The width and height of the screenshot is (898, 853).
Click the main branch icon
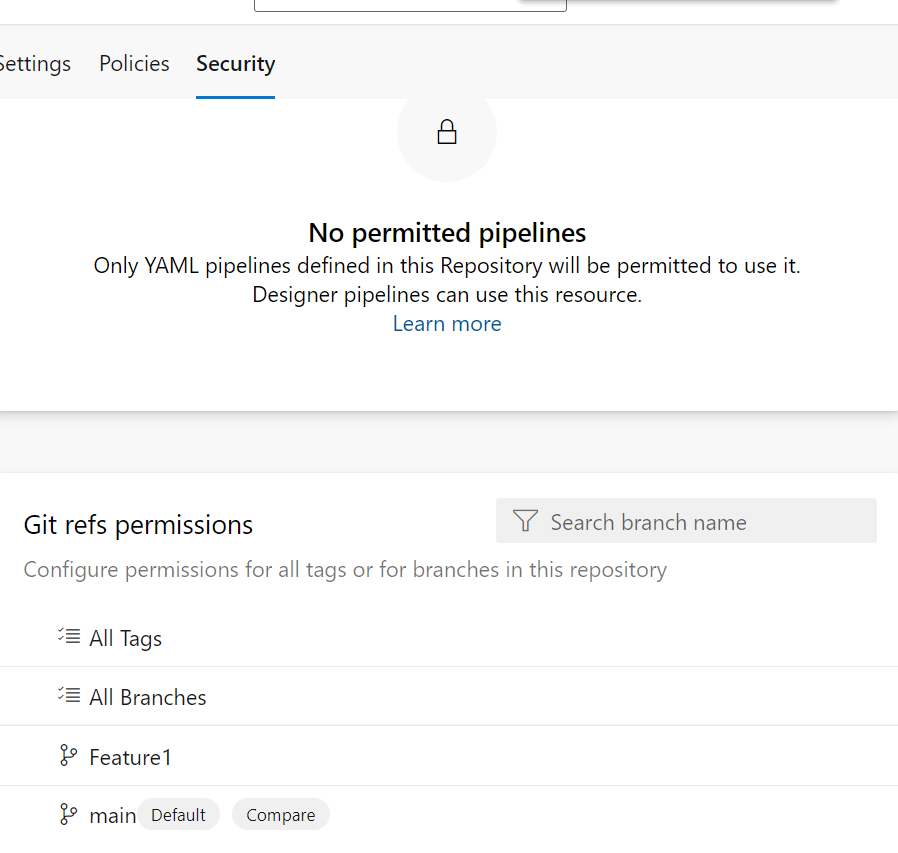[68, 814]
